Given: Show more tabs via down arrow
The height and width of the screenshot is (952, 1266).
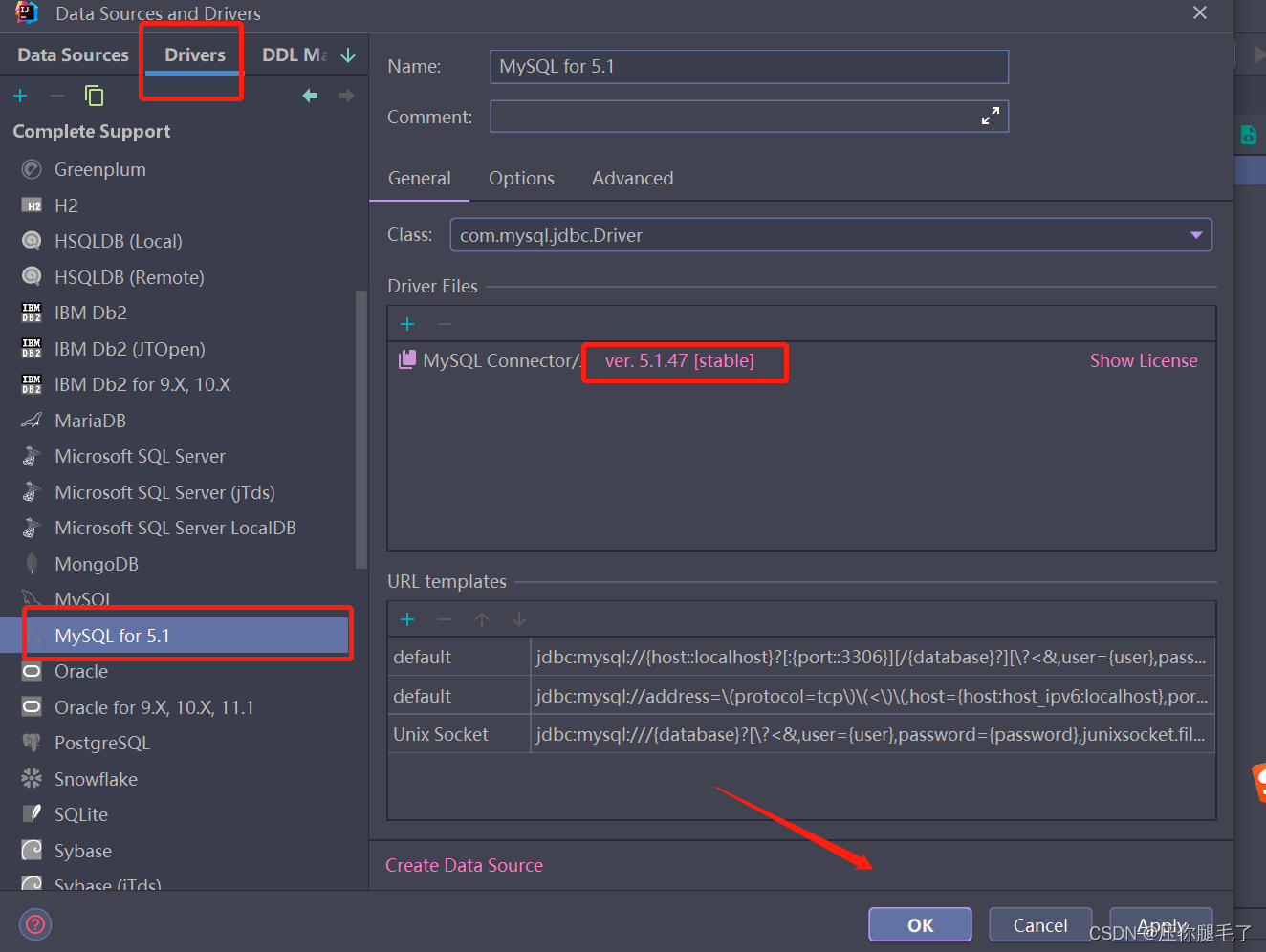Looking at the screenshot, I should click(348, 55).
